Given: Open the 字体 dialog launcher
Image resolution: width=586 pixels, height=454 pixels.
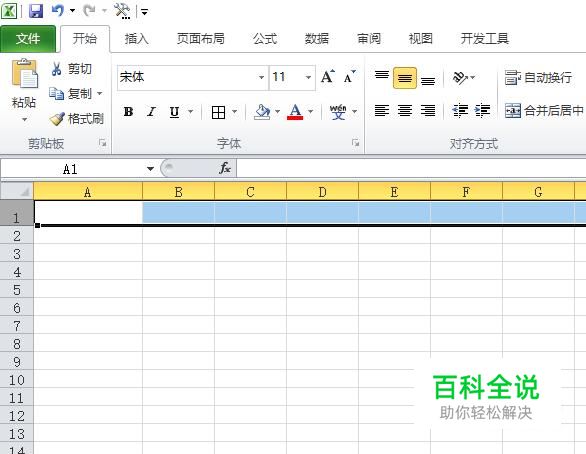Looking at the screenshot, I should pyautogui.click(x=355, y=143).
